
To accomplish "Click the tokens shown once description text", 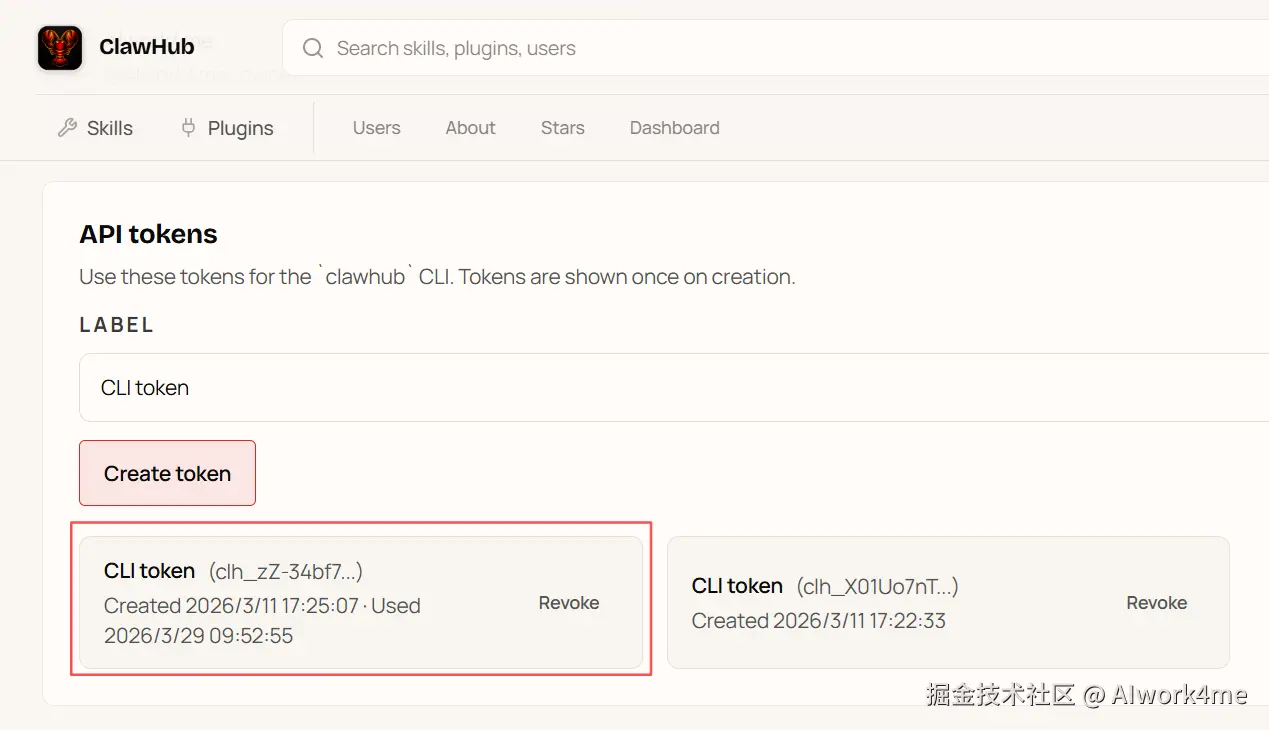I will (x=437, y=277).
